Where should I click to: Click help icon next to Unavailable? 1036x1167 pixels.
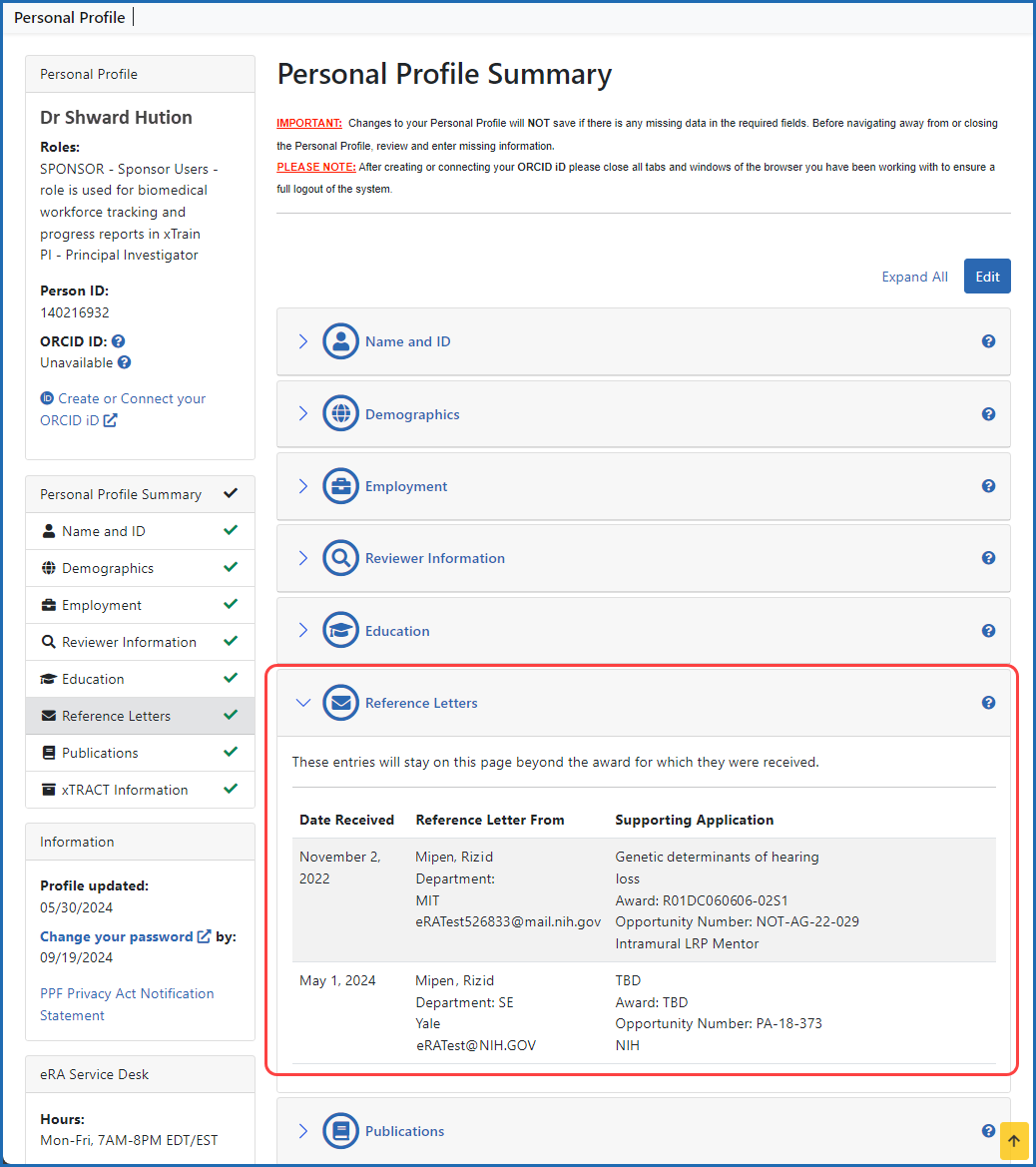(125, 362)
